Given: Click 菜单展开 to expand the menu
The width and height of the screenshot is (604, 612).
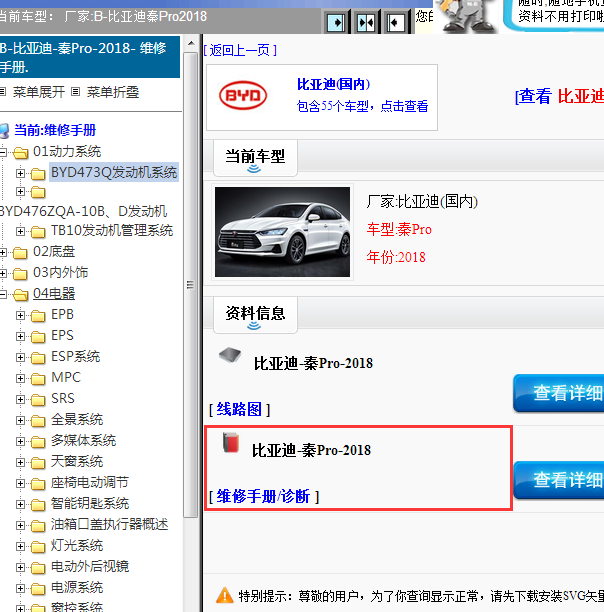Looking at the screenshot, I should coord(39,93).
